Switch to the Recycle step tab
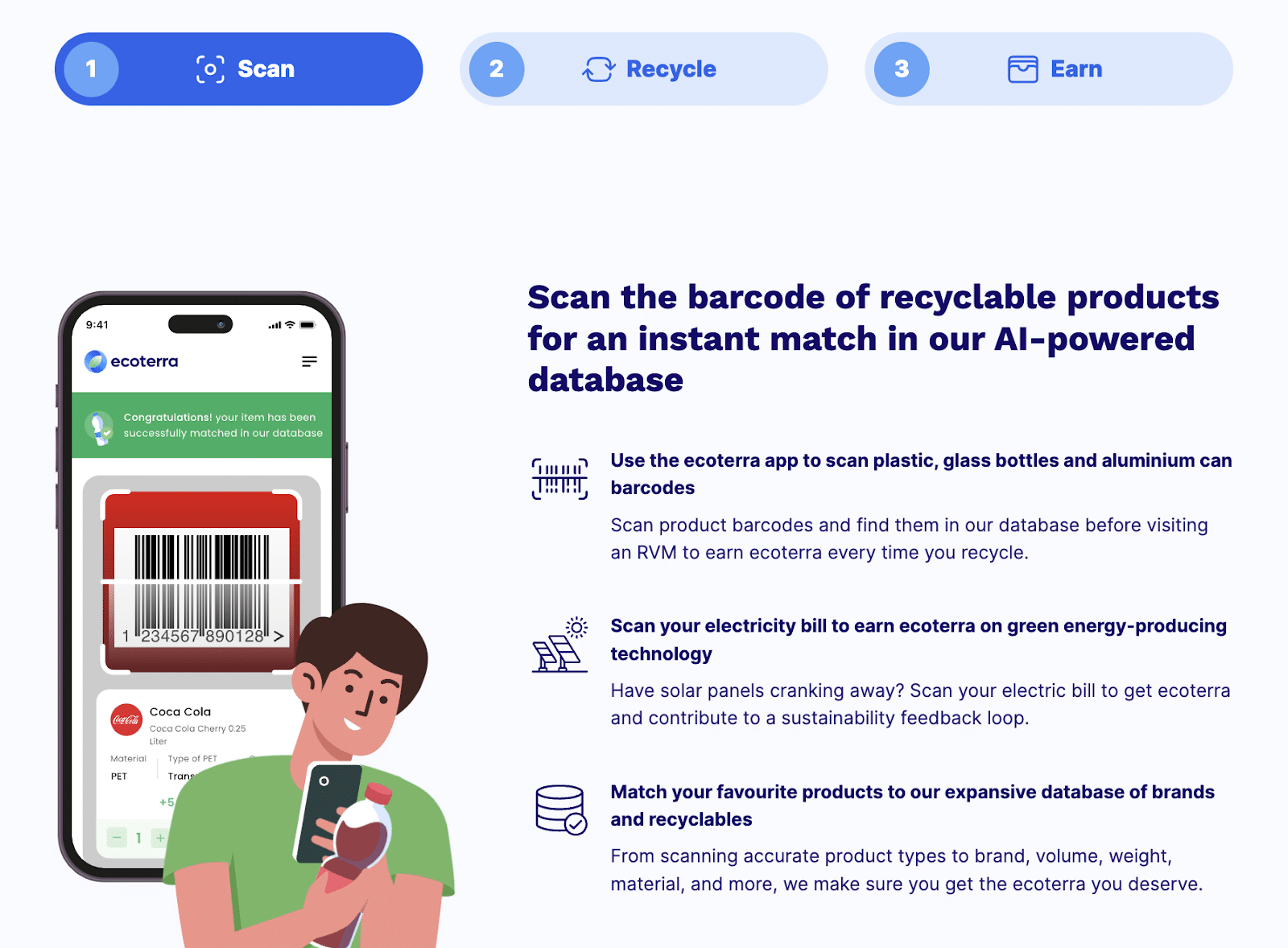Viewport: 1288px width, 948px height. click(x=644, y=69)
